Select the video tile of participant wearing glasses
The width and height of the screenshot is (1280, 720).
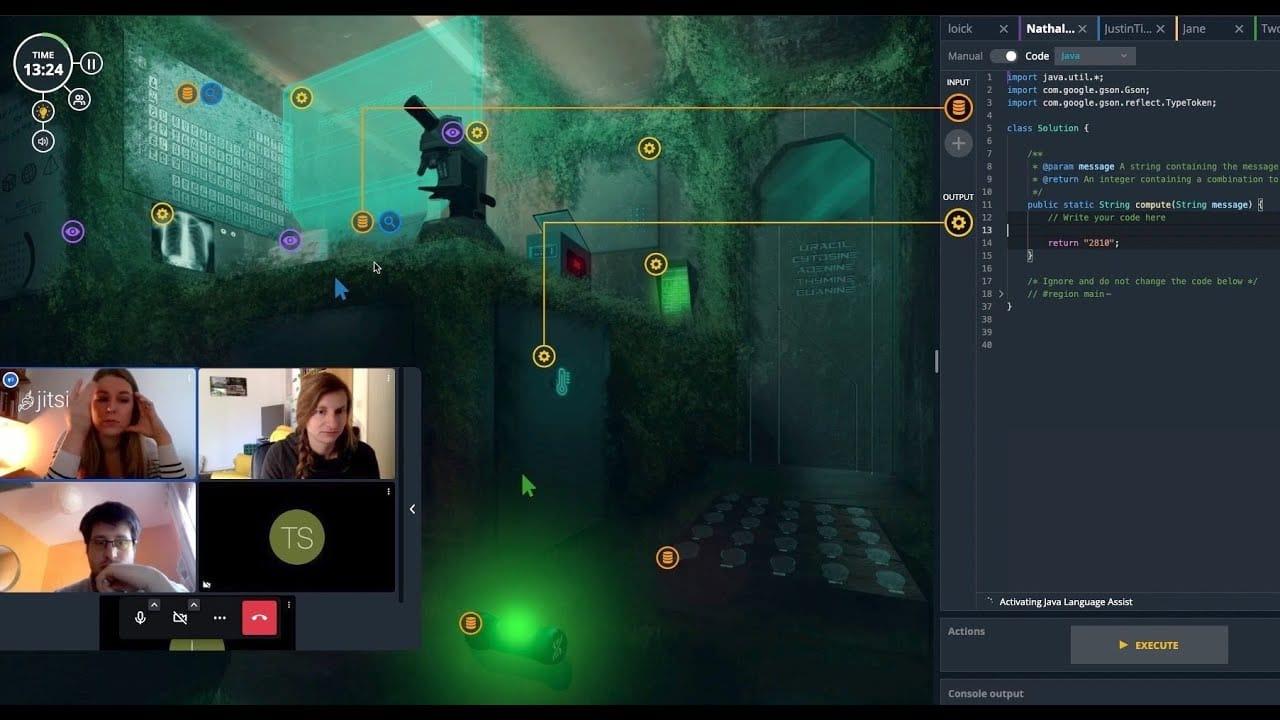pyautogui.click(x=97, y=537)
